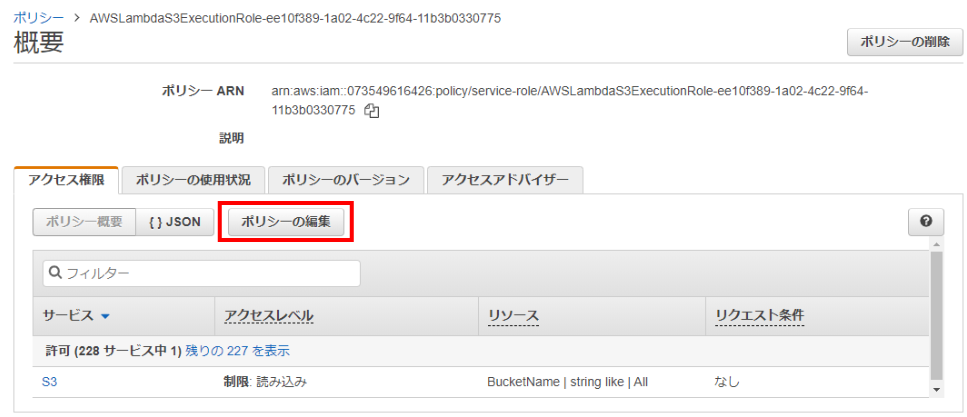This screenshot has width=967, height=417.
Task: Switch to the { } JSON view
Action: point(175,222)
